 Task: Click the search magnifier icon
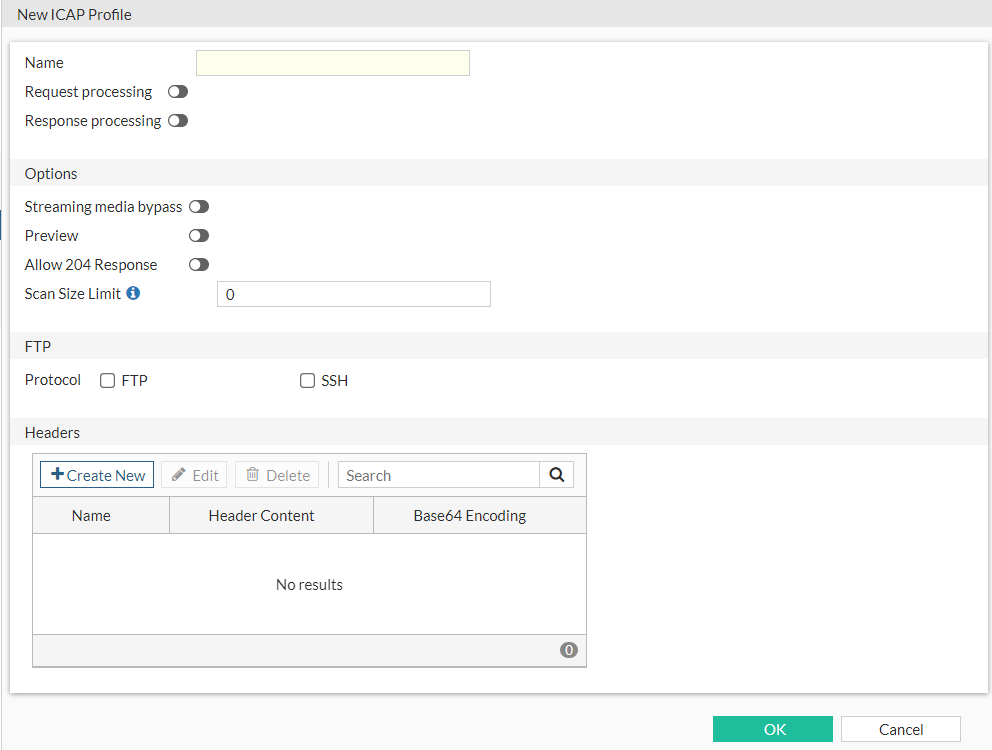556,475
